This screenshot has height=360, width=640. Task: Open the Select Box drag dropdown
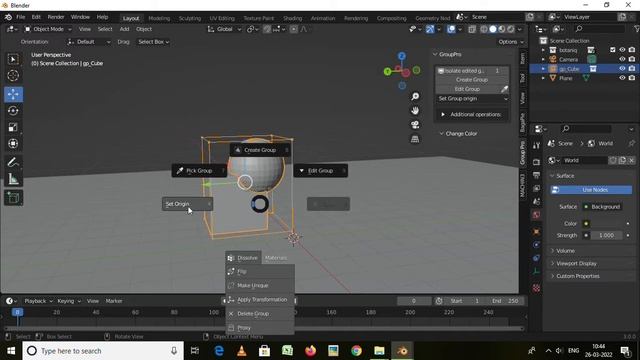[153, 42]
